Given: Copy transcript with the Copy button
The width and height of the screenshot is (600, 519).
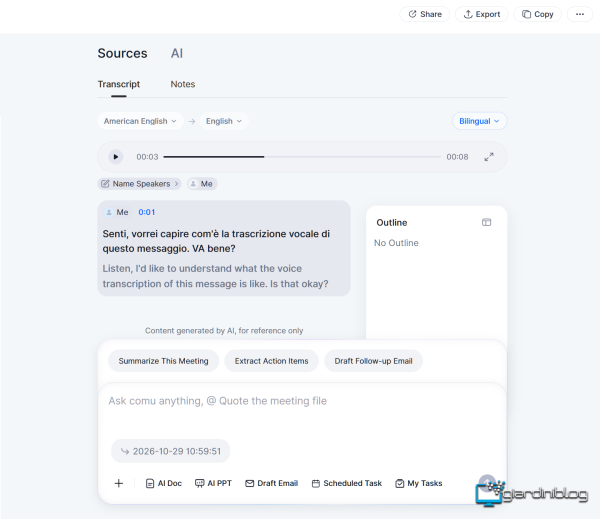Looking at the screenshot, I should click(538, 14).
